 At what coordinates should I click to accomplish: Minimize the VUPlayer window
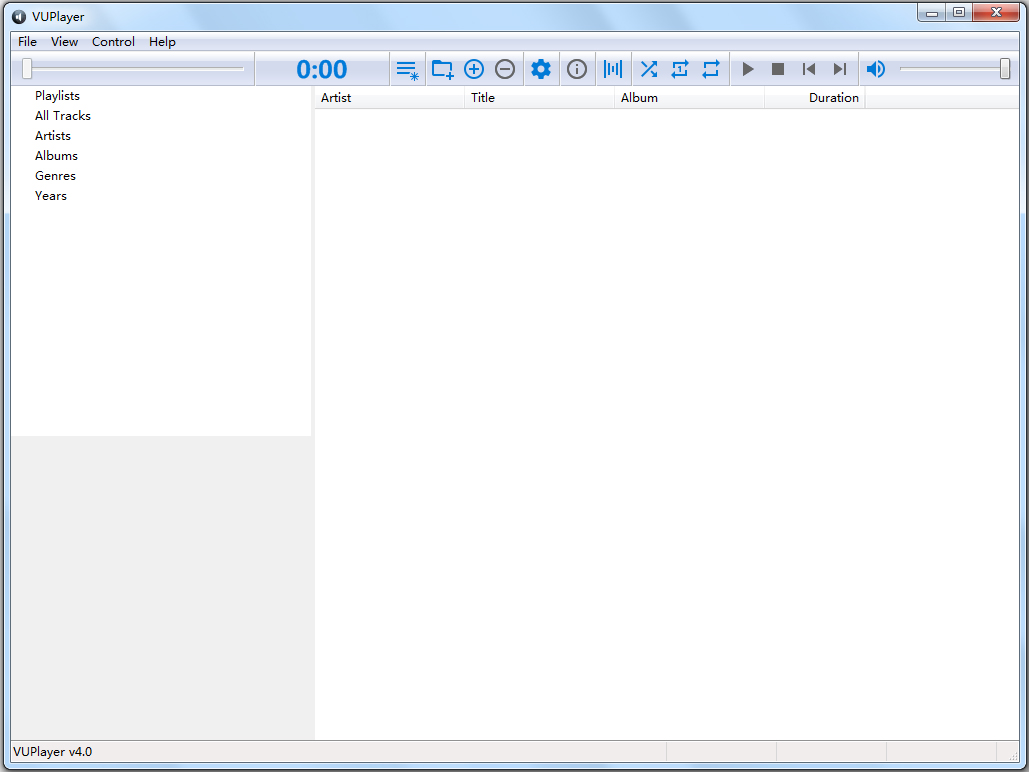(x=932, y=12)
